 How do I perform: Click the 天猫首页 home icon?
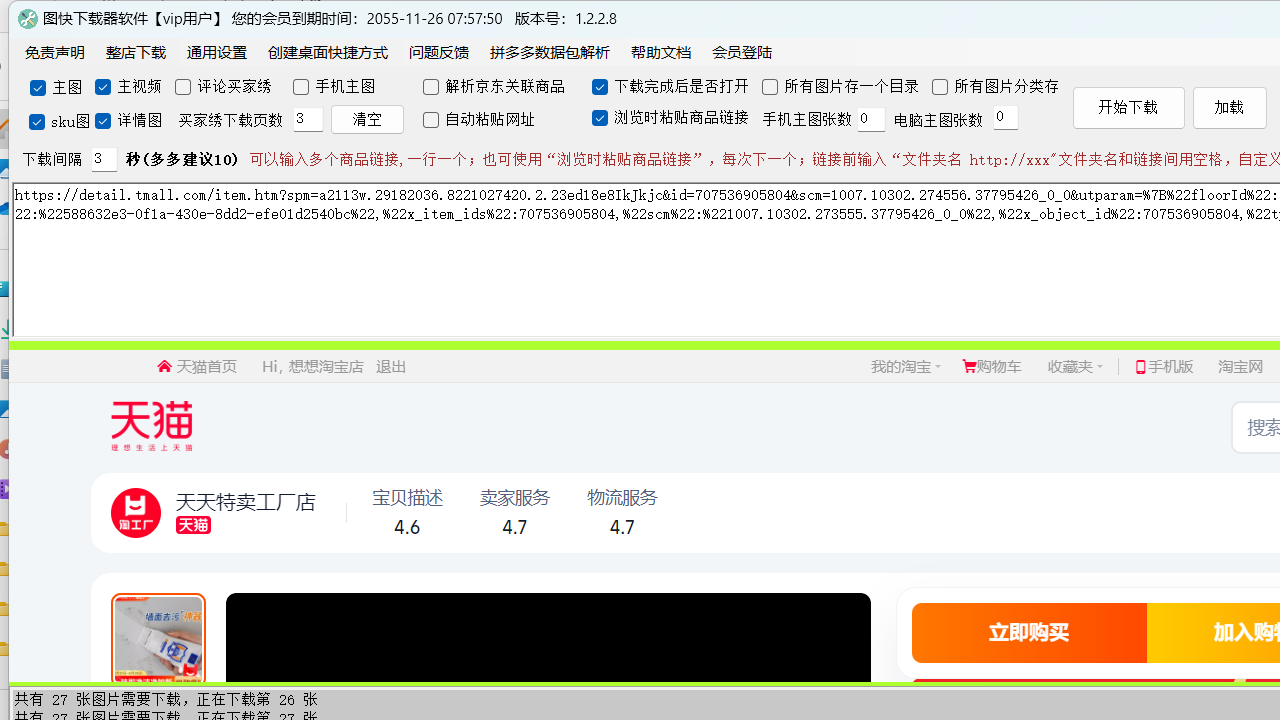pos(164,365)
